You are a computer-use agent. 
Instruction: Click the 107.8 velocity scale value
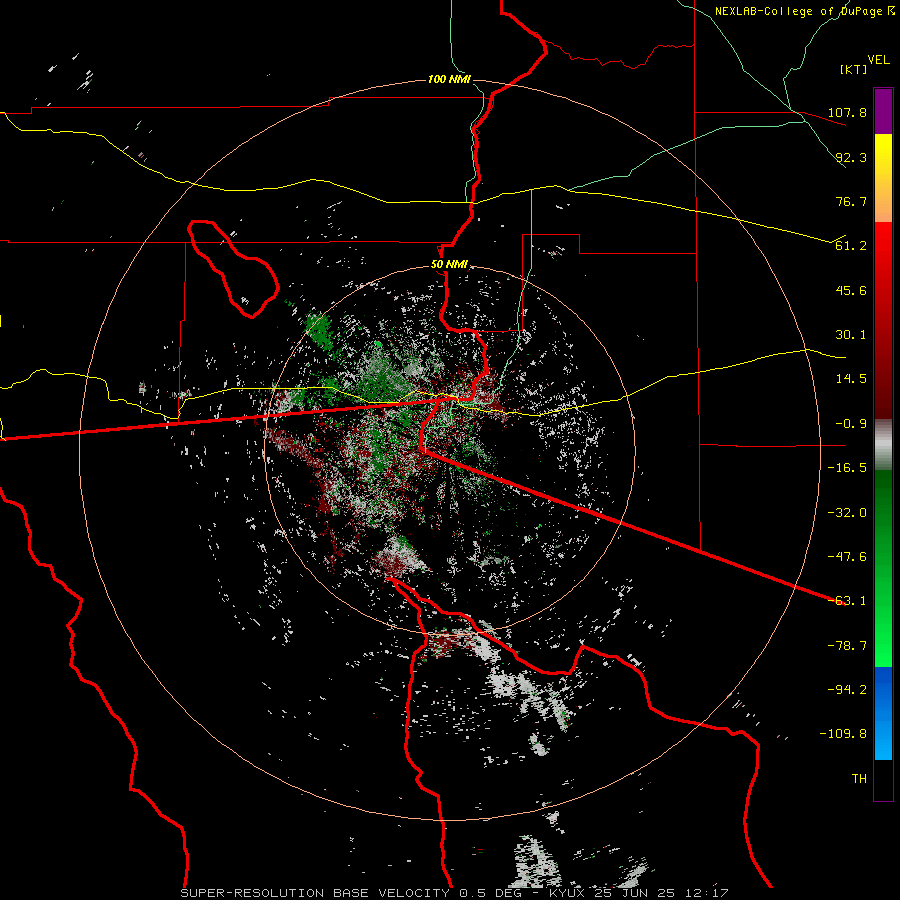point(847,112)
